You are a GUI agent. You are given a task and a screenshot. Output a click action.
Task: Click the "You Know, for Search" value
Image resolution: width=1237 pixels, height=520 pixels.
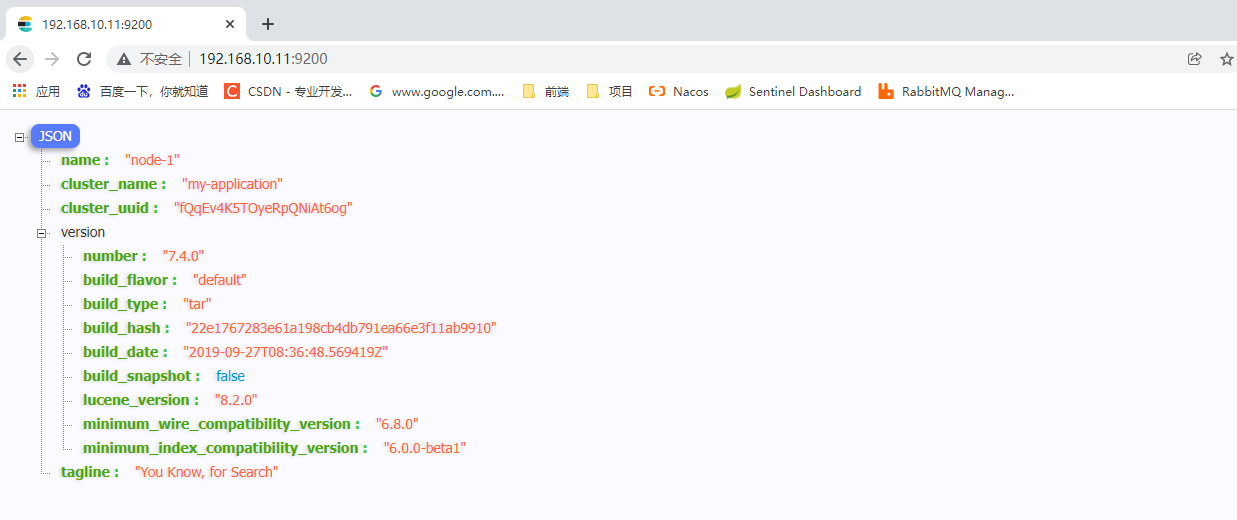(x=207, y=472)
